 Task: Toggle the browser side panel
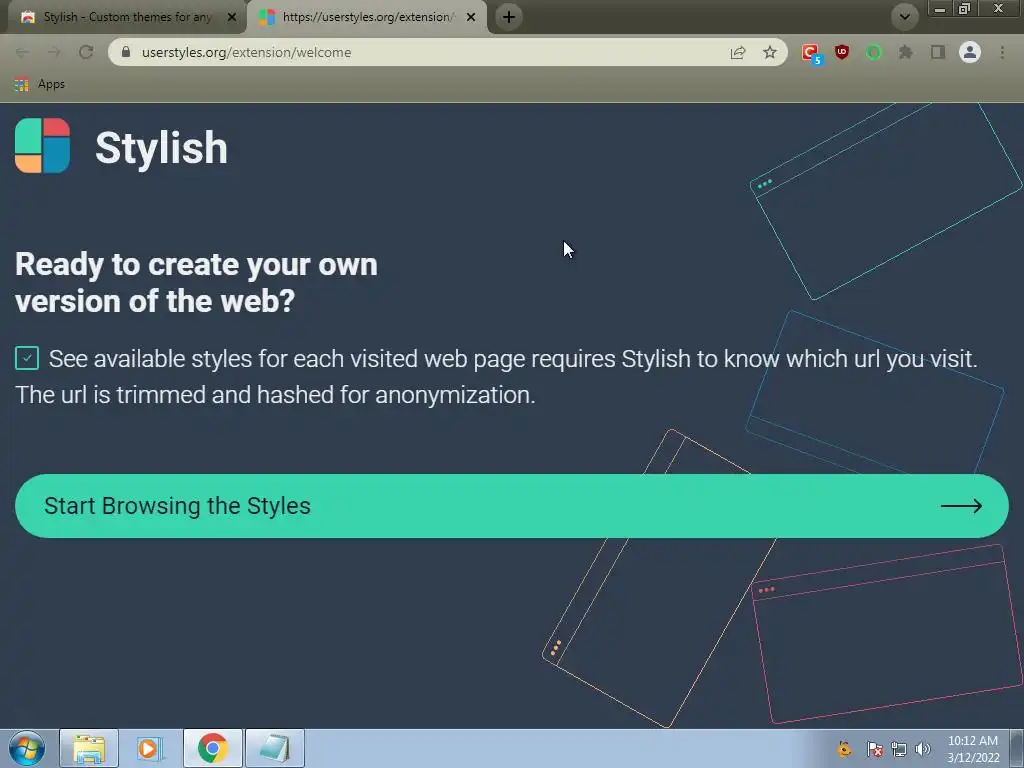point(937,52)
